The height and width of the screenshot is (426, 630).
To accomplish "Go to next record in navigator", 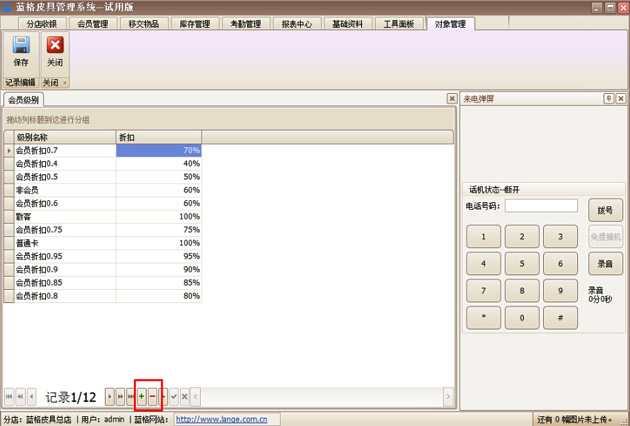I will (109, 397).
